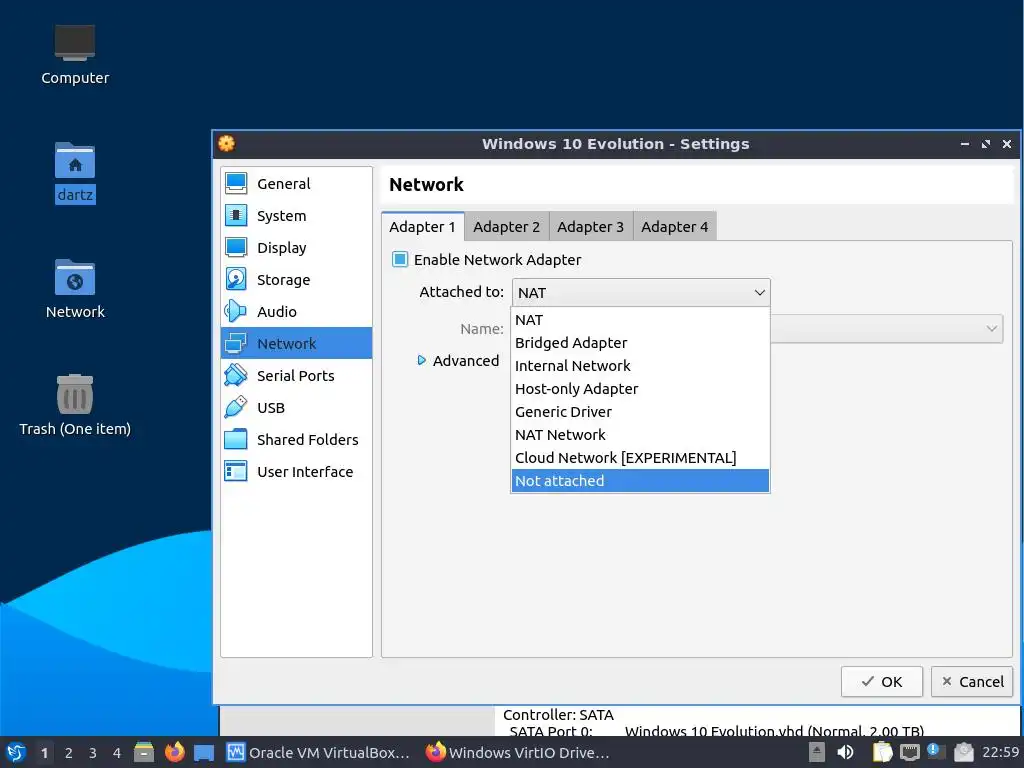Click the Controller: SATA text in VirtualBox window
Screen dimensions: 1024x768
[x=558, y=714]
